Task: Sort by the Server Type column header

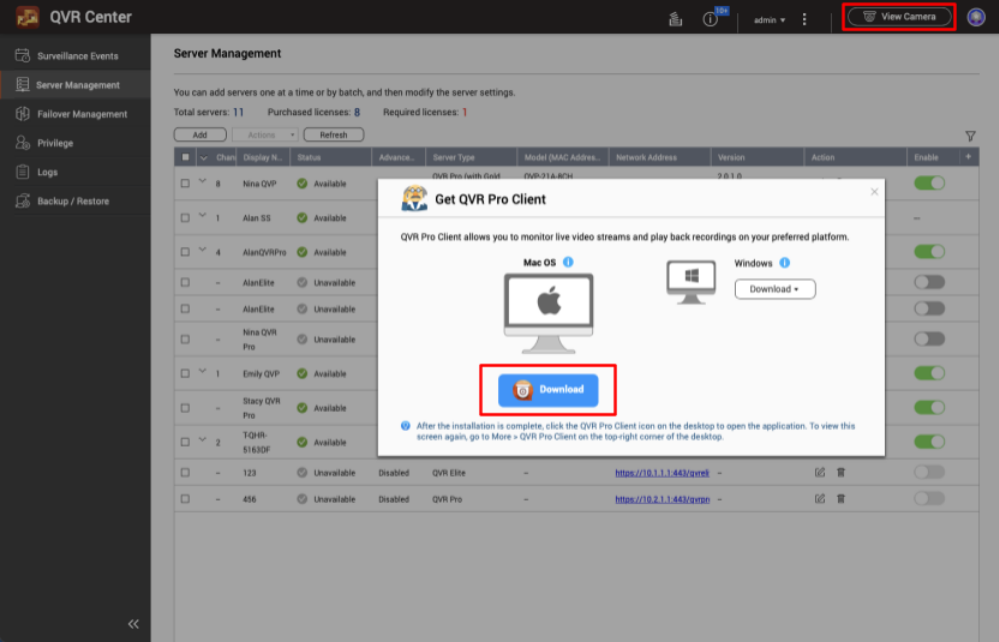Action: [471, 157]
